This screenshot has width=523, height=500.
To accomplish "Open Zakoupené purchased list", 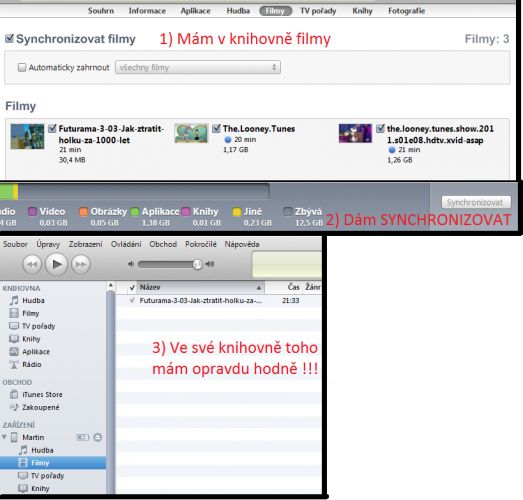I will tap(35, 407).
